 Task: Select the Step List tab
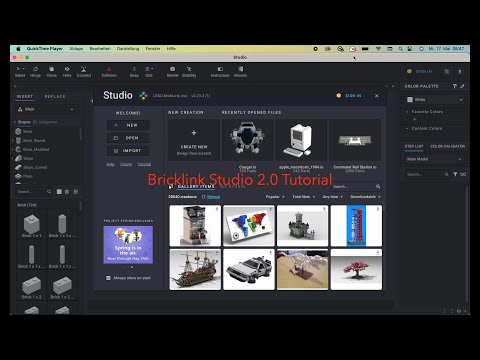pos(414,146)
